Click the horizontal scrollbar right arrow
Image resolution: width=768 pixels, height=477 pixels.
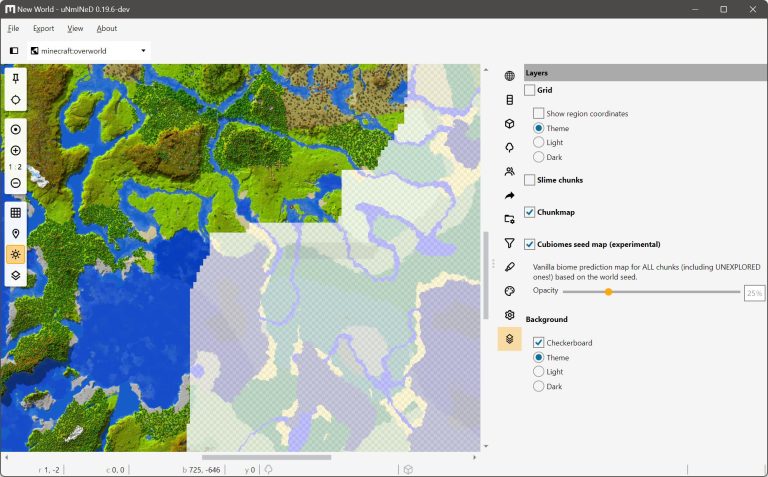[475, 457]
